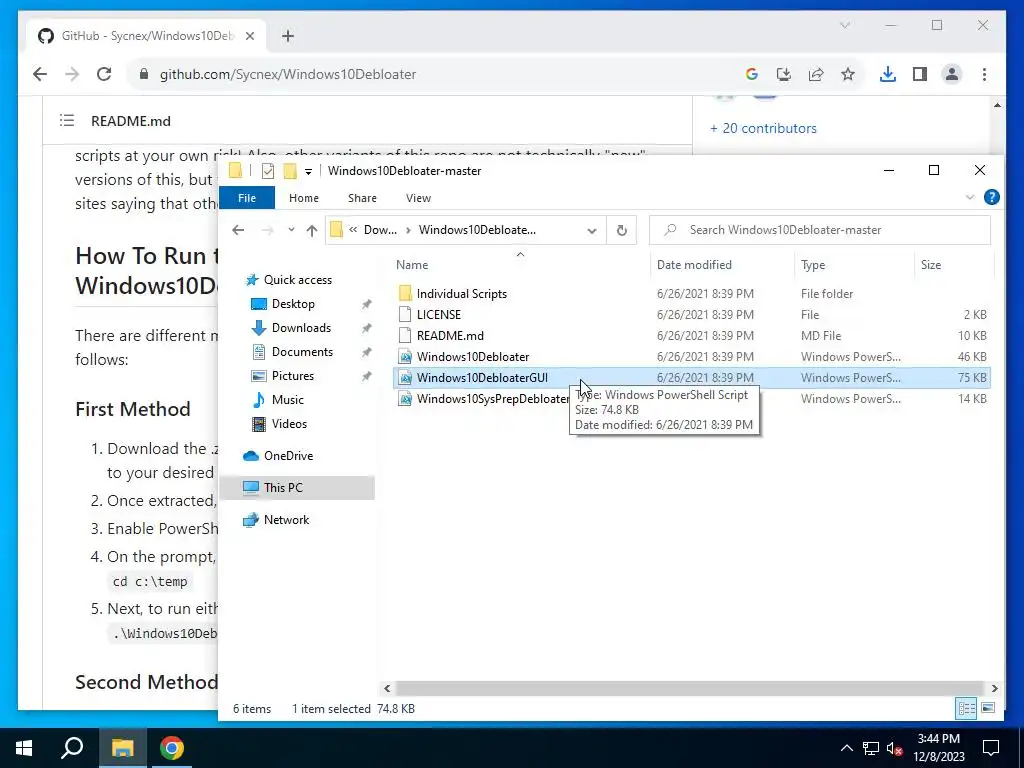This screenshot has height=768, width=1024.
Task: Toggle Chrome side panel icon
Action: (920, 74)
